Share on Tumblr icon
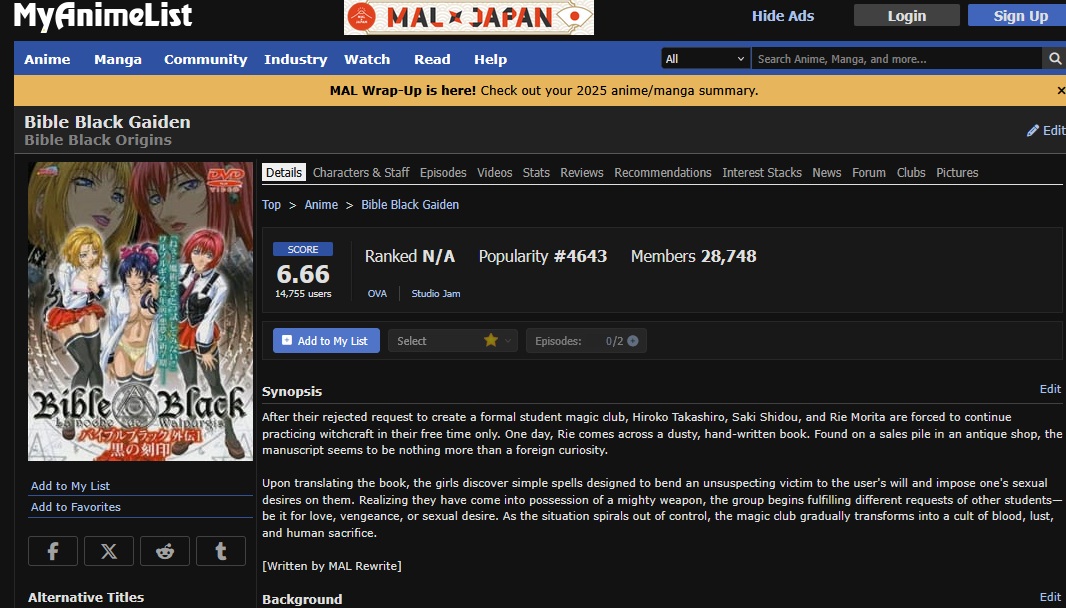 (221, 551)
